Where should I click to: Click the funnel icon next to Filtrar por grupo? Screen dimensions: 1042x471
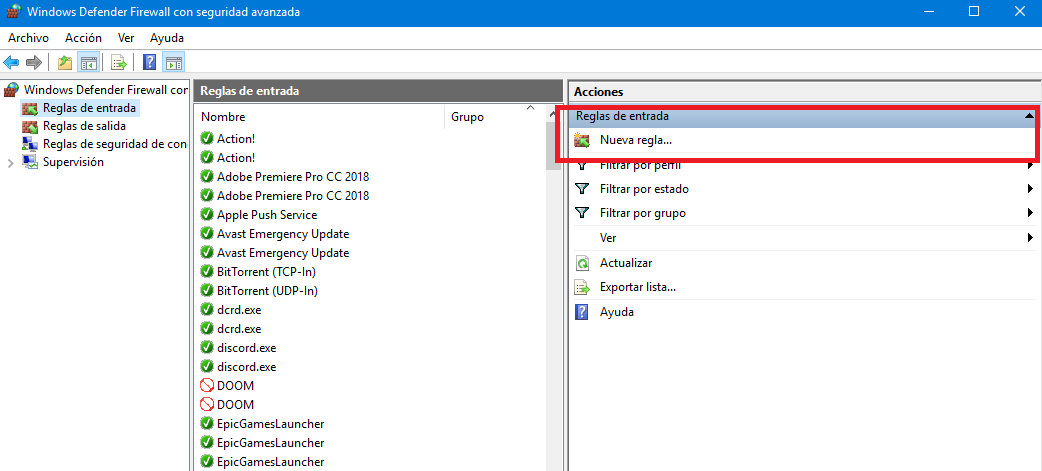[x=582, y=213]
